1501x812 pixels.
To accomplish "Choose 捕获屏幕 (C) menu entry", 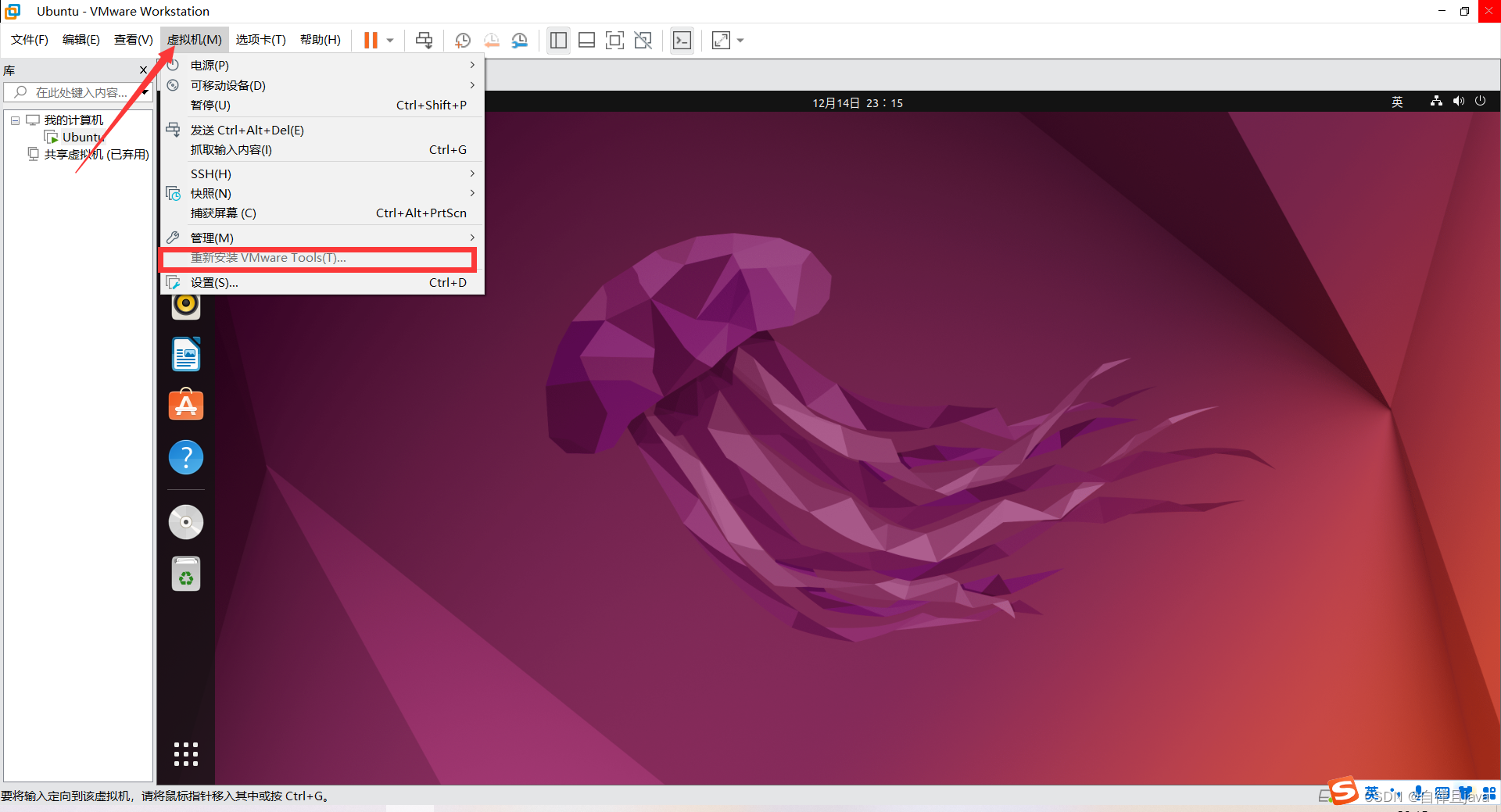I will pos(322,213).
